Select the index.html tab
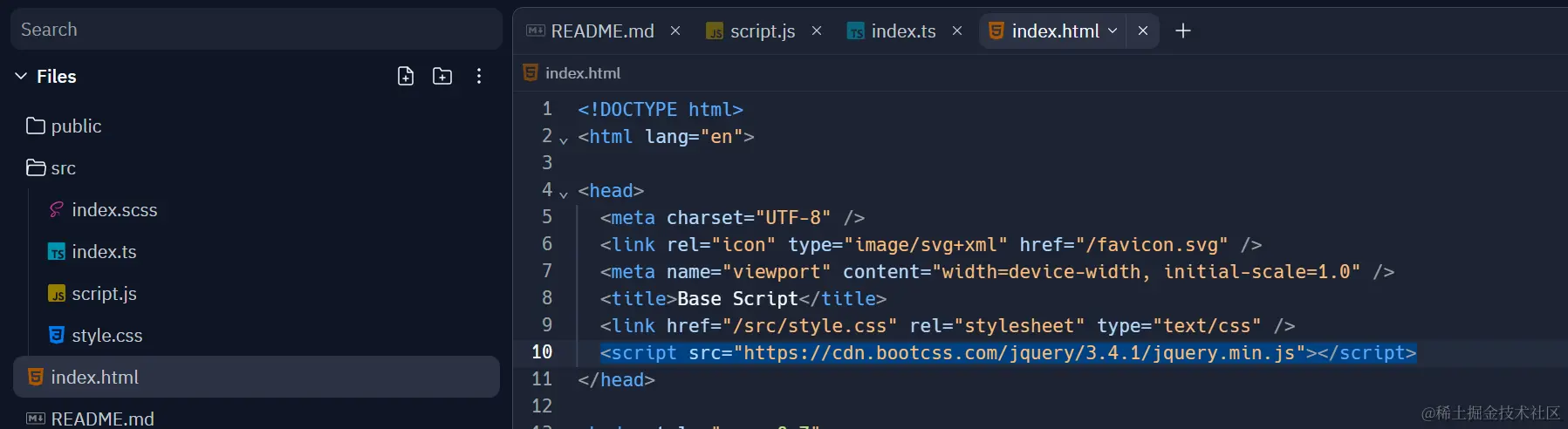The width and height of the screenshot is (1568, 429). 1055,31
